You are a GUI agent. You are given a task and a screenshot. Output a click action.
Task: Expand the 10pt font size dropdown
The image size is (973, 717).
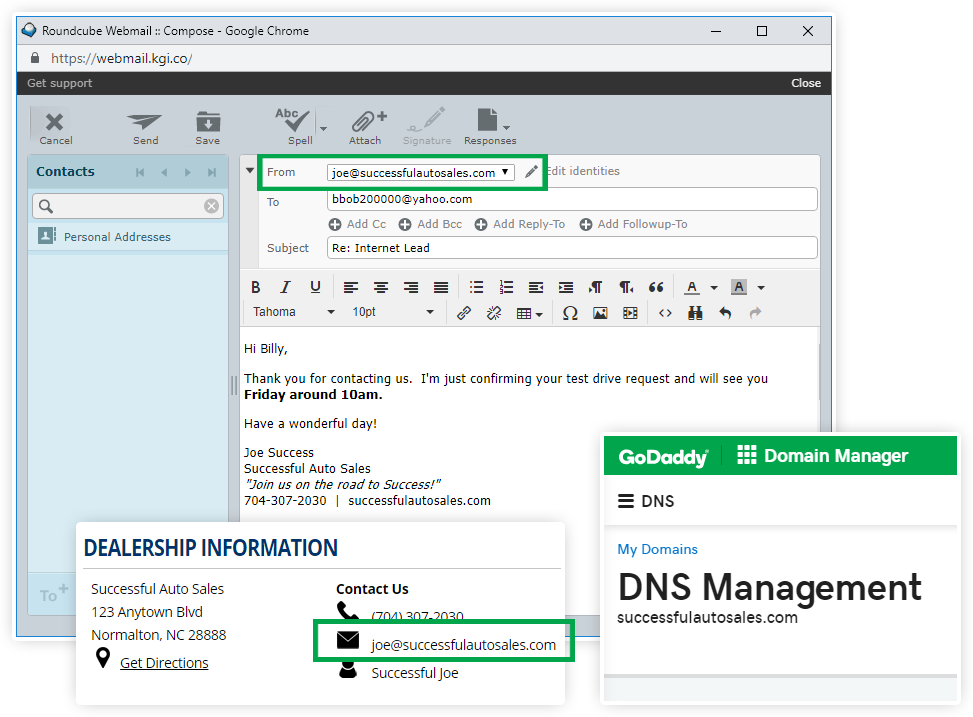click(392, 312)
